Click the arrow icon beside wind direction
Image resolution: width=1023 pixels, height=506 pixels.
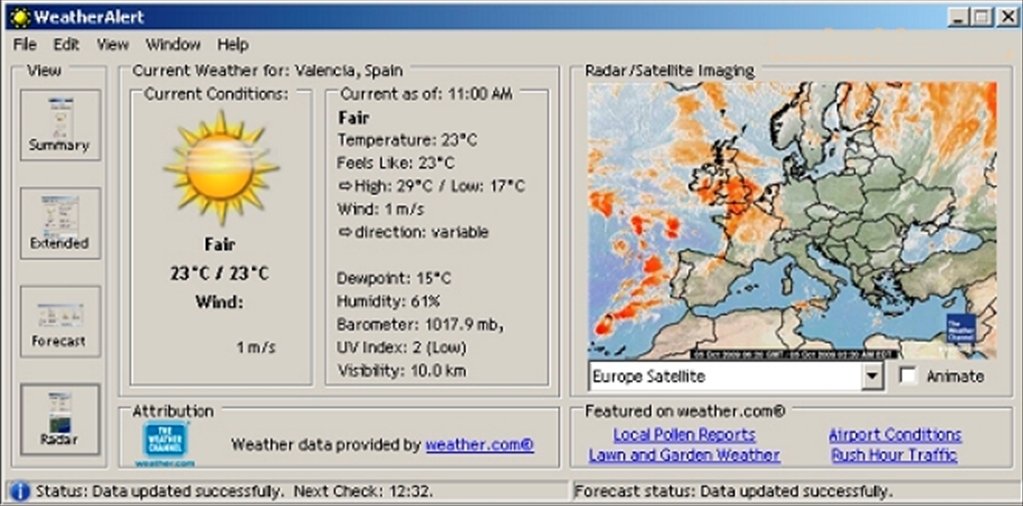[345, 232]
